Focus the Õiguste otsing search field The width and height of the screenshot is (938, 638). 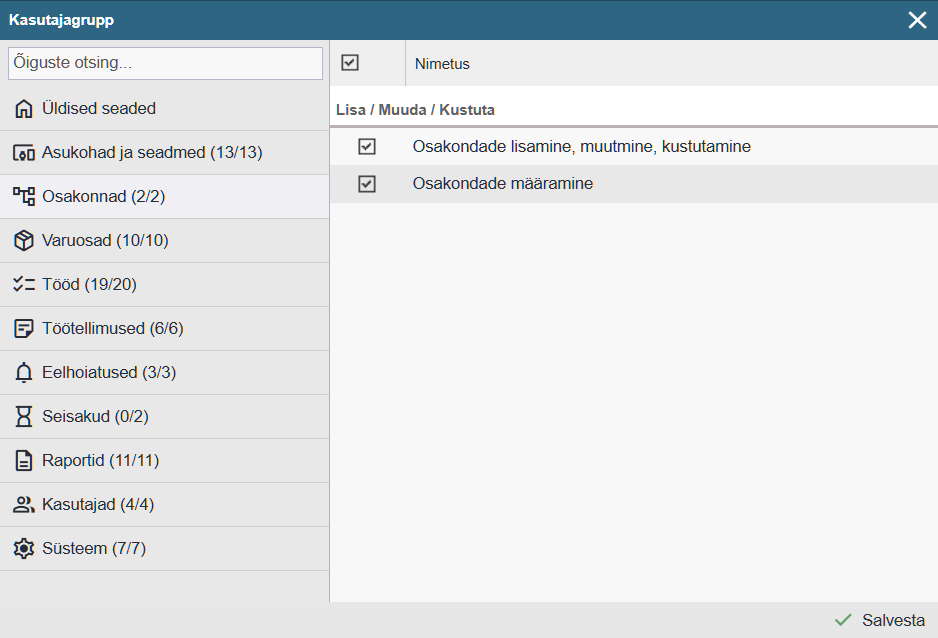[165, 63]
